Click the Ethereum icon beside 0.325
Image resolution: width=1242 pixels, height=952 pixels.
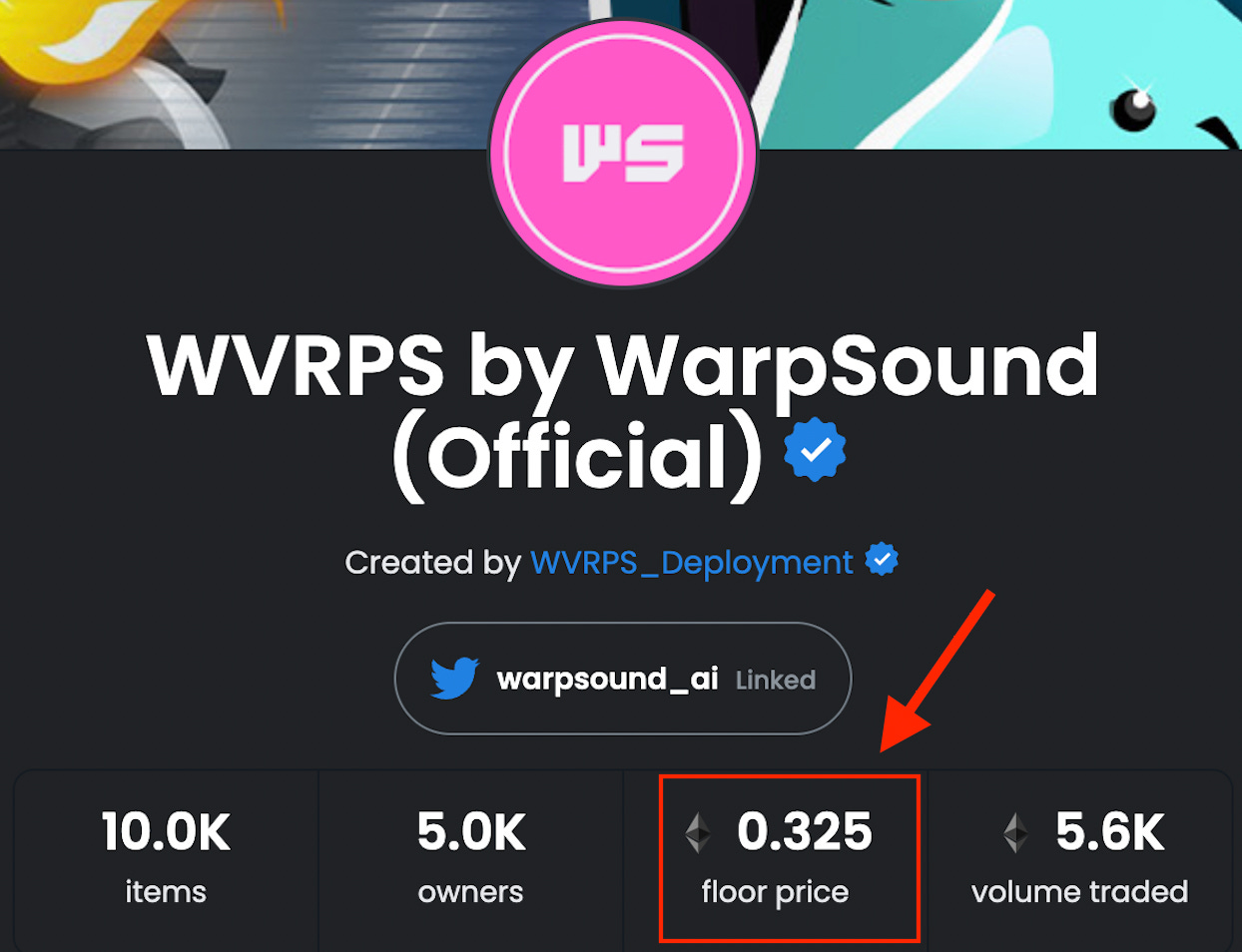(698, 833)
